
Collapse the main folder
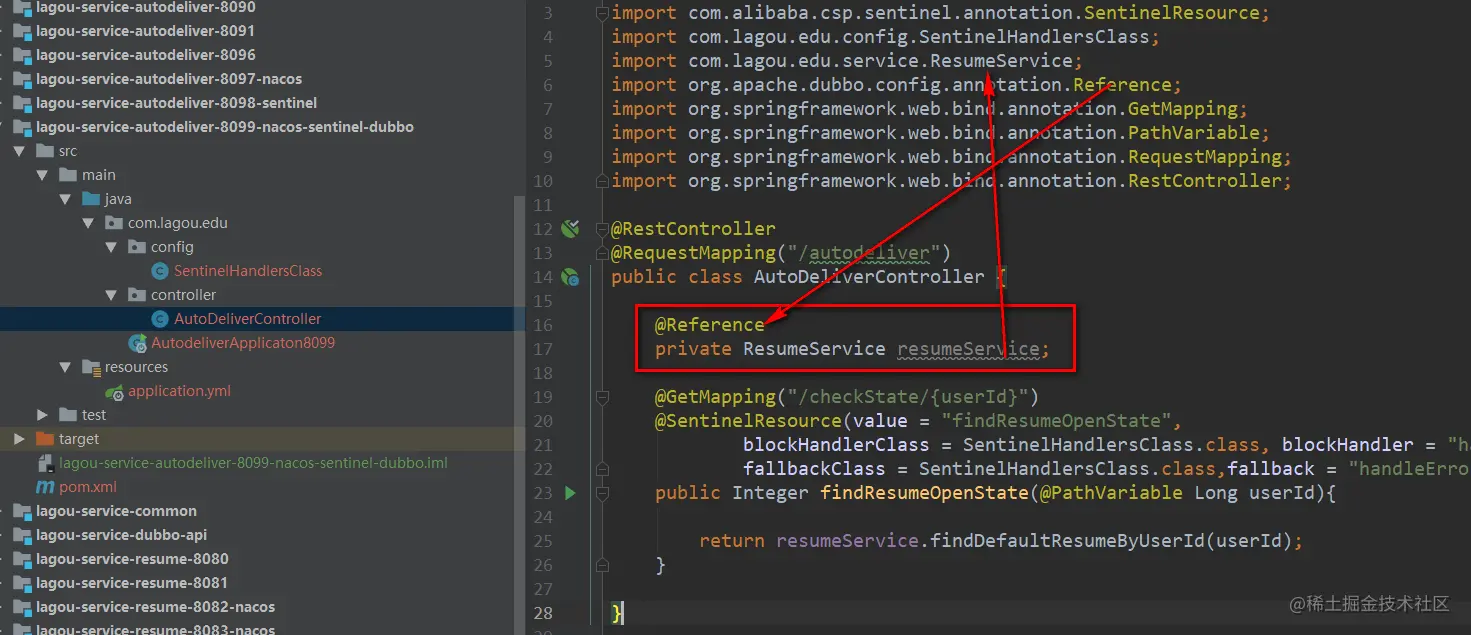tap(42, 175)
